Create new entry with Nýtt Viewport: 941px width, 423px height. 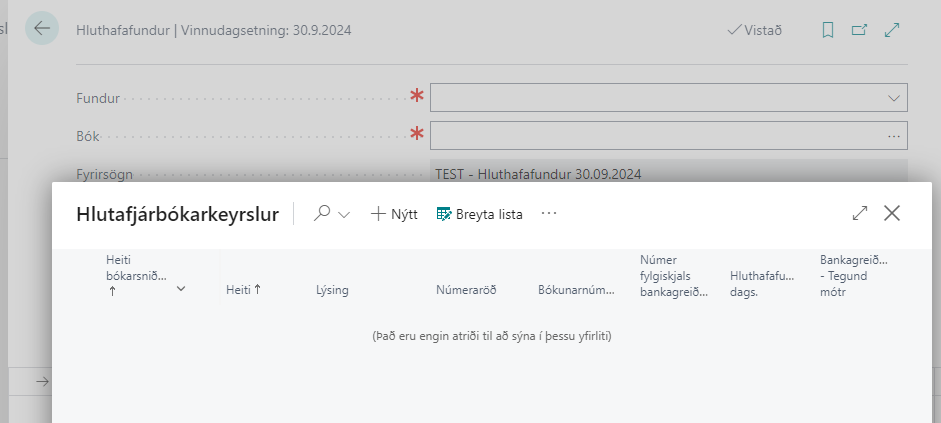point(394,214)
